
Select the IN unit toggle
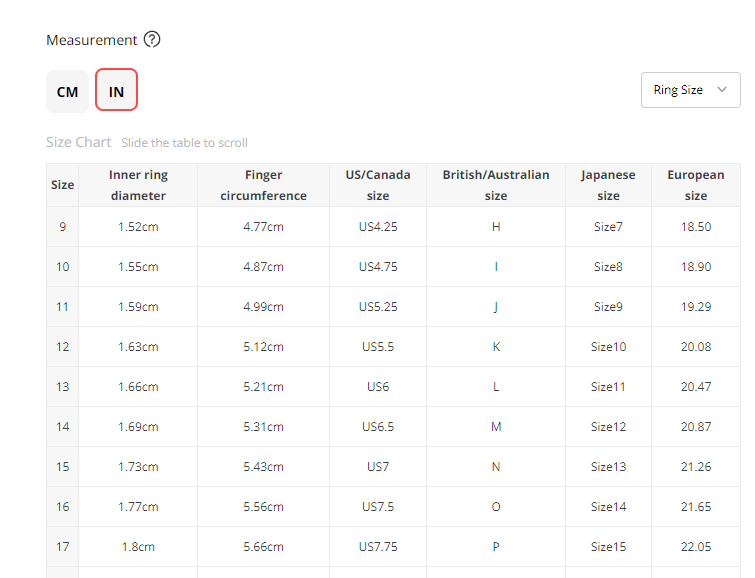116,92
